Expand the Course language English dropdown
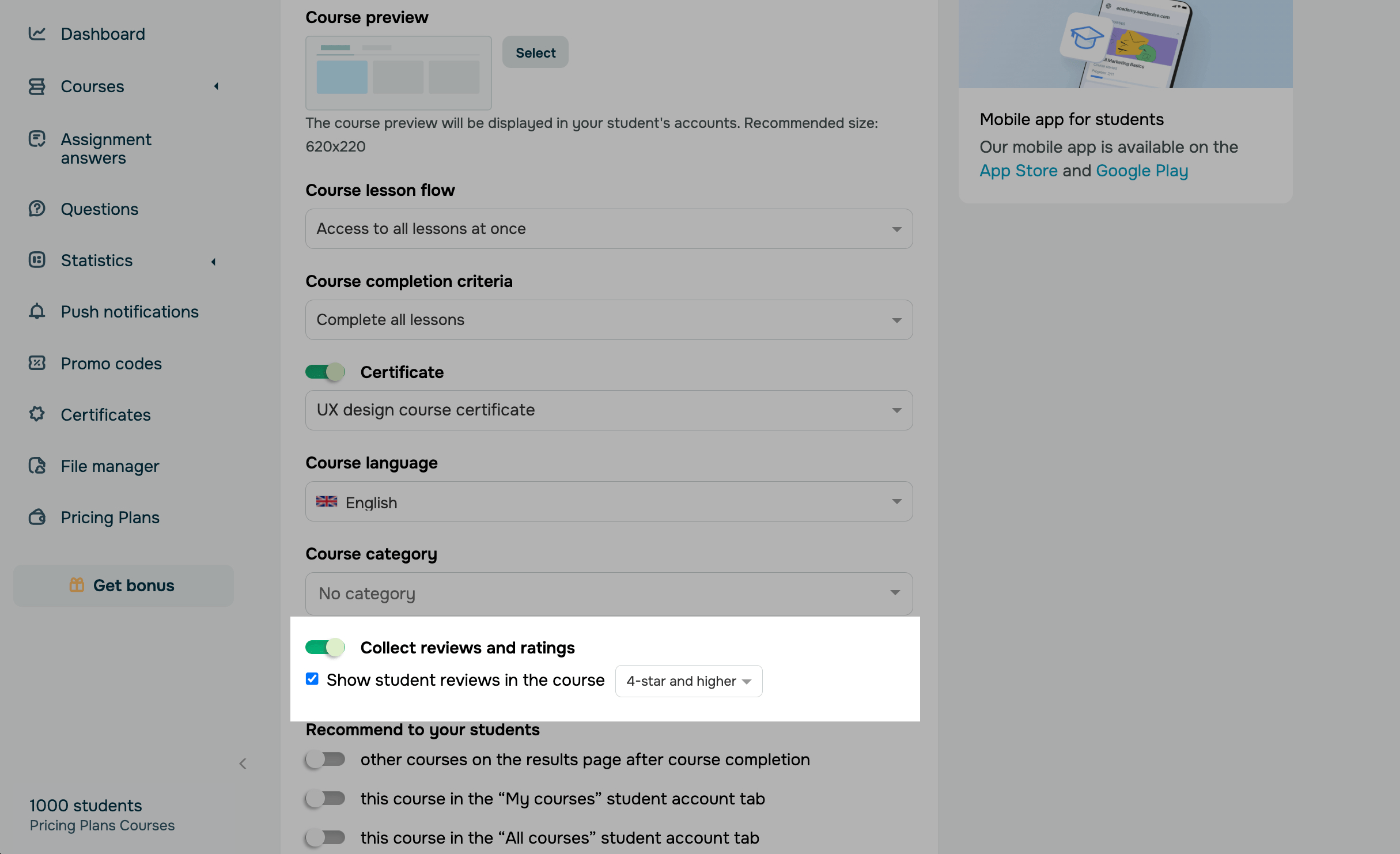The image size is (1400, 854). [608, 501]
